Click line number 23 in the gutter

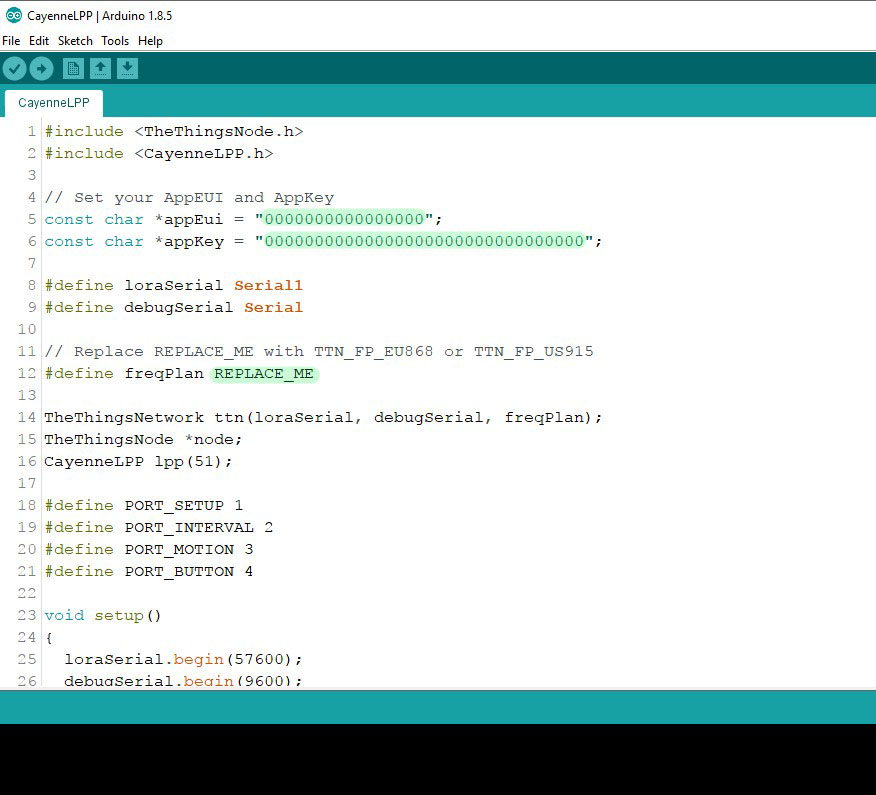pos(27,616)
